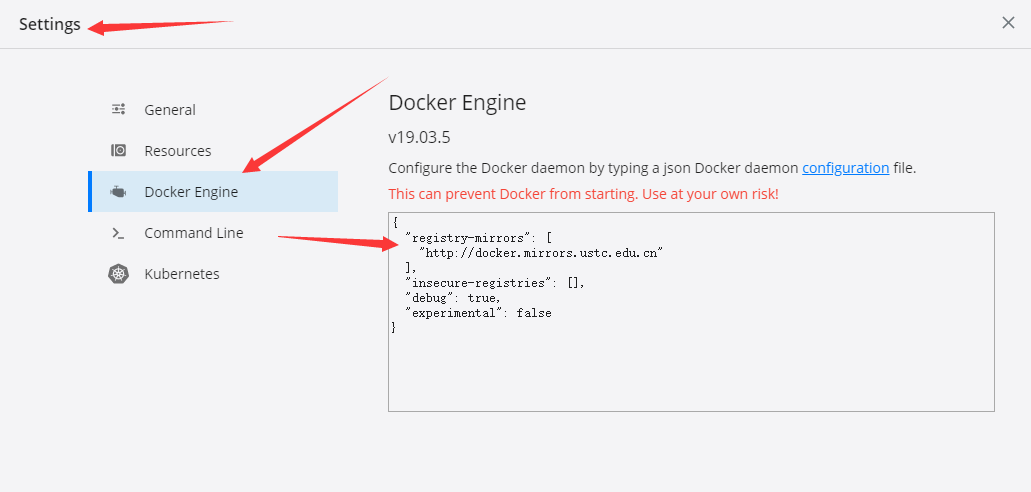
Task: Close the Settings dialog with the X
Action: (x=1008, y=23)
